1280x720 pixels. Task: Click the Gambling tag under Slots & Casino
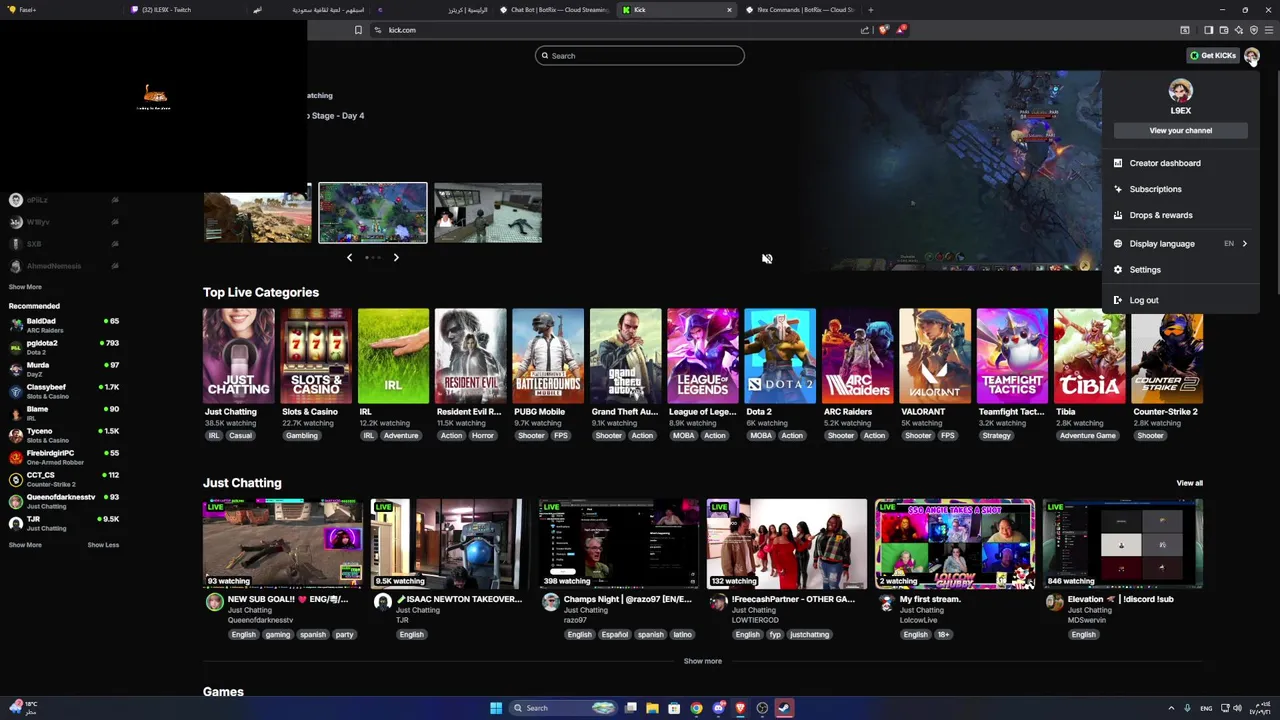pos(301,436)
